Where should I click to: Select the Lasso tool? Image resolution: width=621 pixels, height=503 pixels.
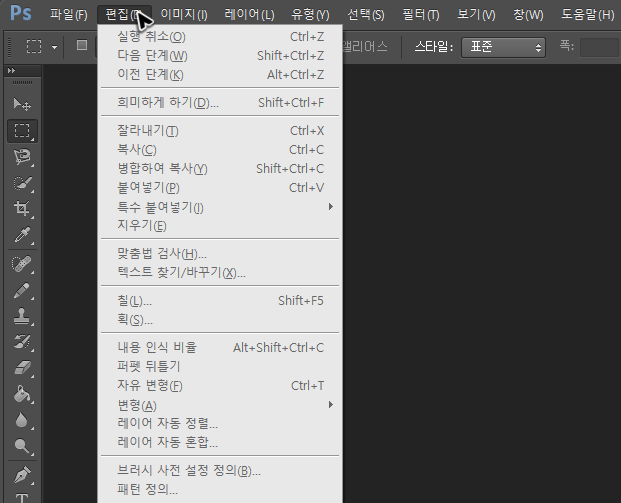[22, 157]
